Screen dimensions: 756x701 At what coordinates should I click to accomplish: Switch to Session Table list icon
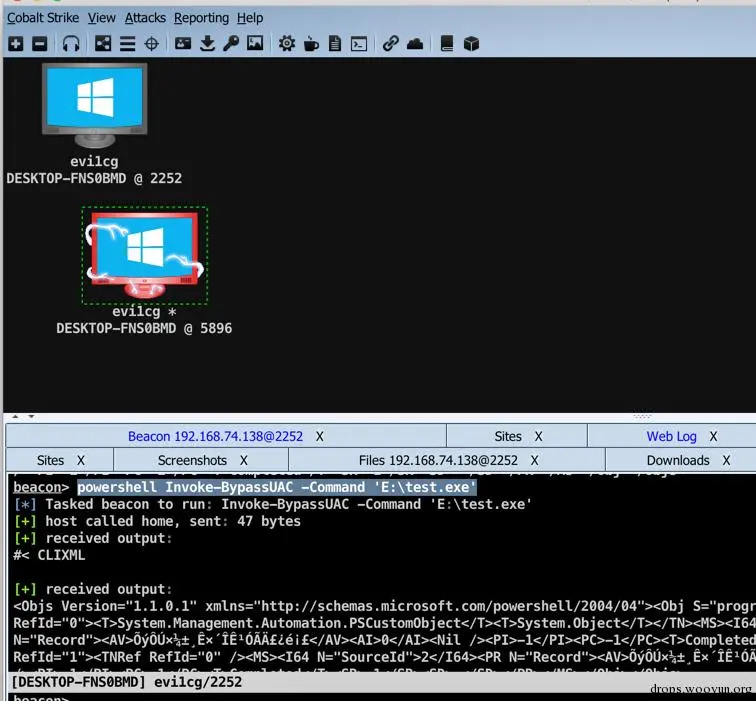127,44
